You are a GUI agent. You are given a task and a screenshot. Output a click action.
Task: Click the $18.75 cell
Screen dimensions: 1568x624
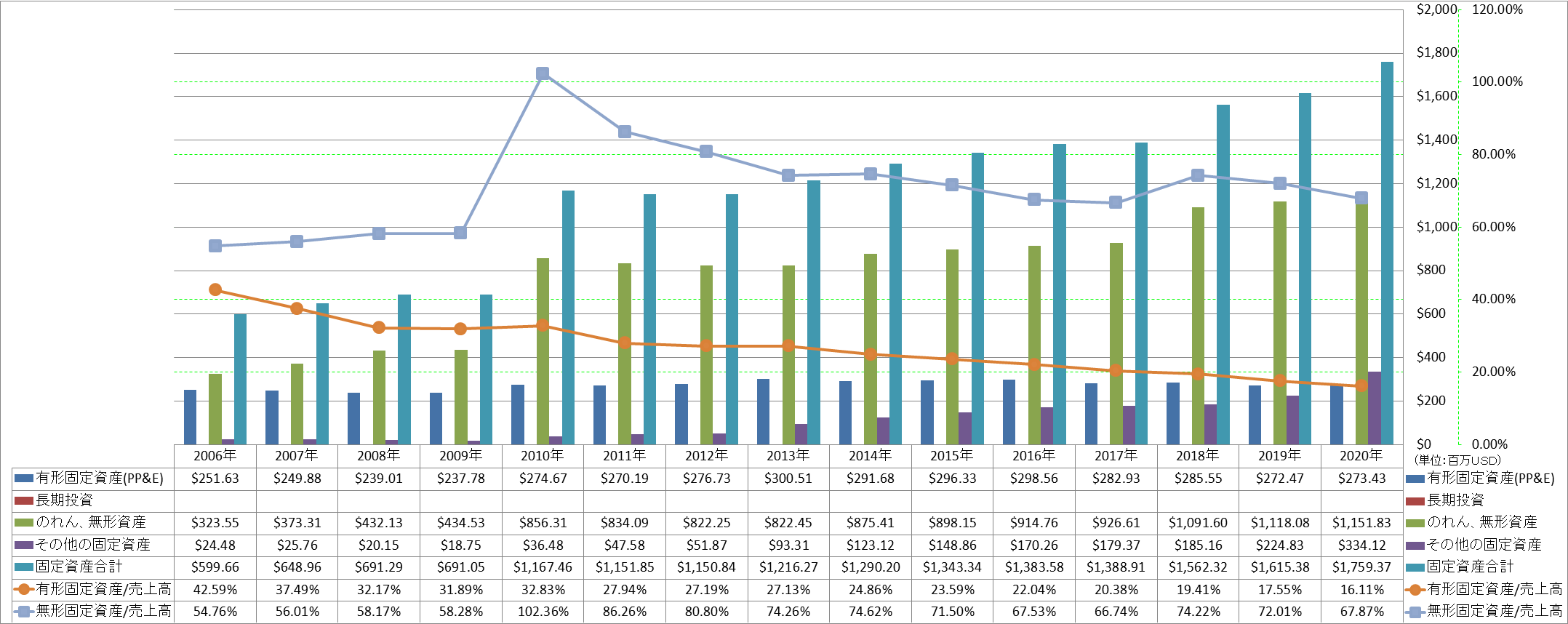coord(461,545)
